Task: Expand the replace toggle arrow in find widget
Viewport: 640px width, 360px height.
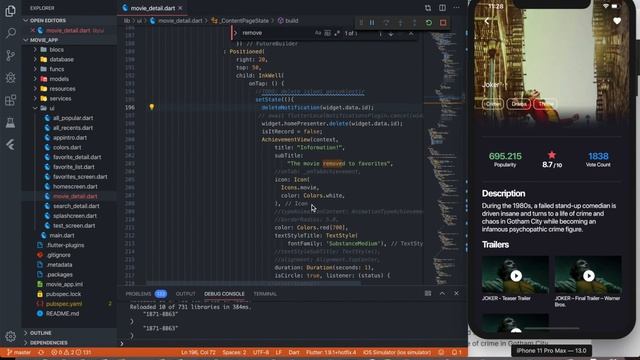Action: click(236, 33)
